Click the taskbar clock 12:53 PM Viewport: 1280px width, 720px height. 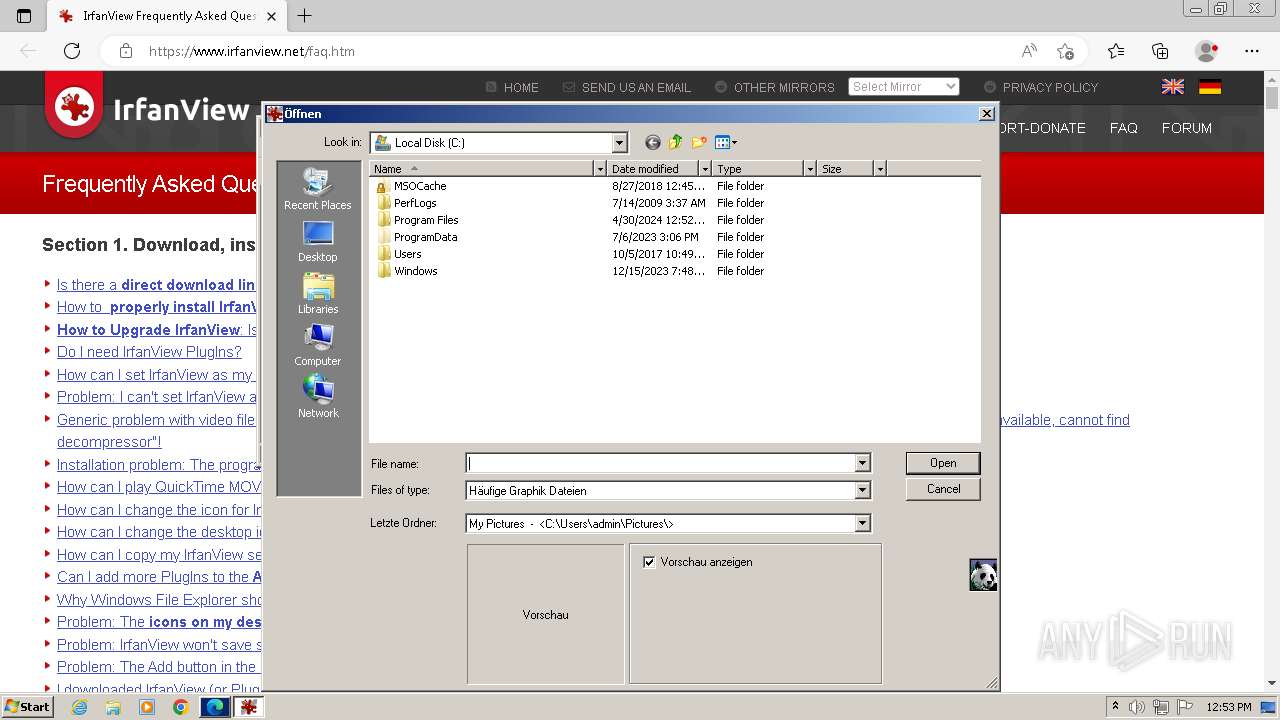1228,707
